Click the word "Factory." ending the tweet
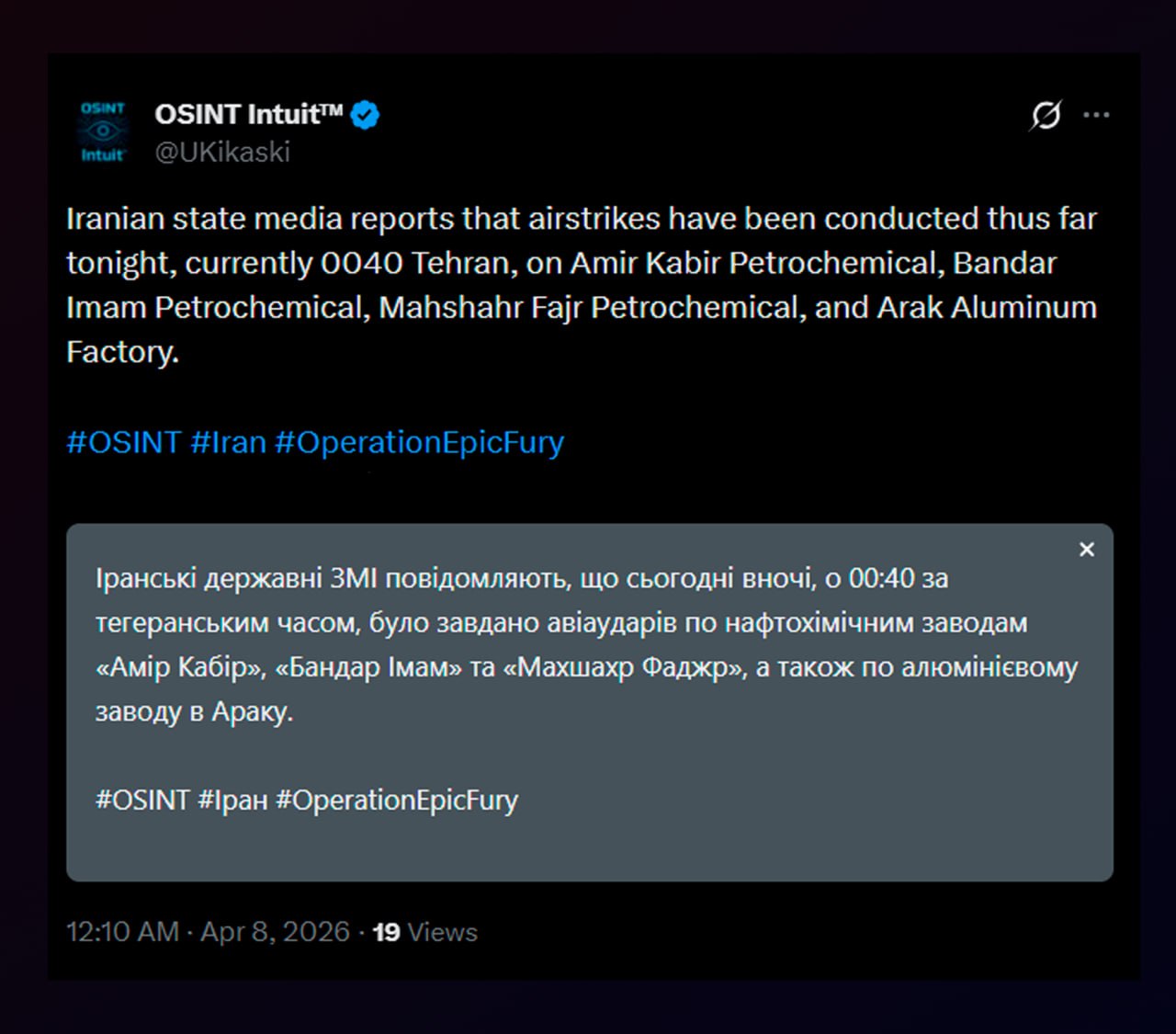 [122, 352]
